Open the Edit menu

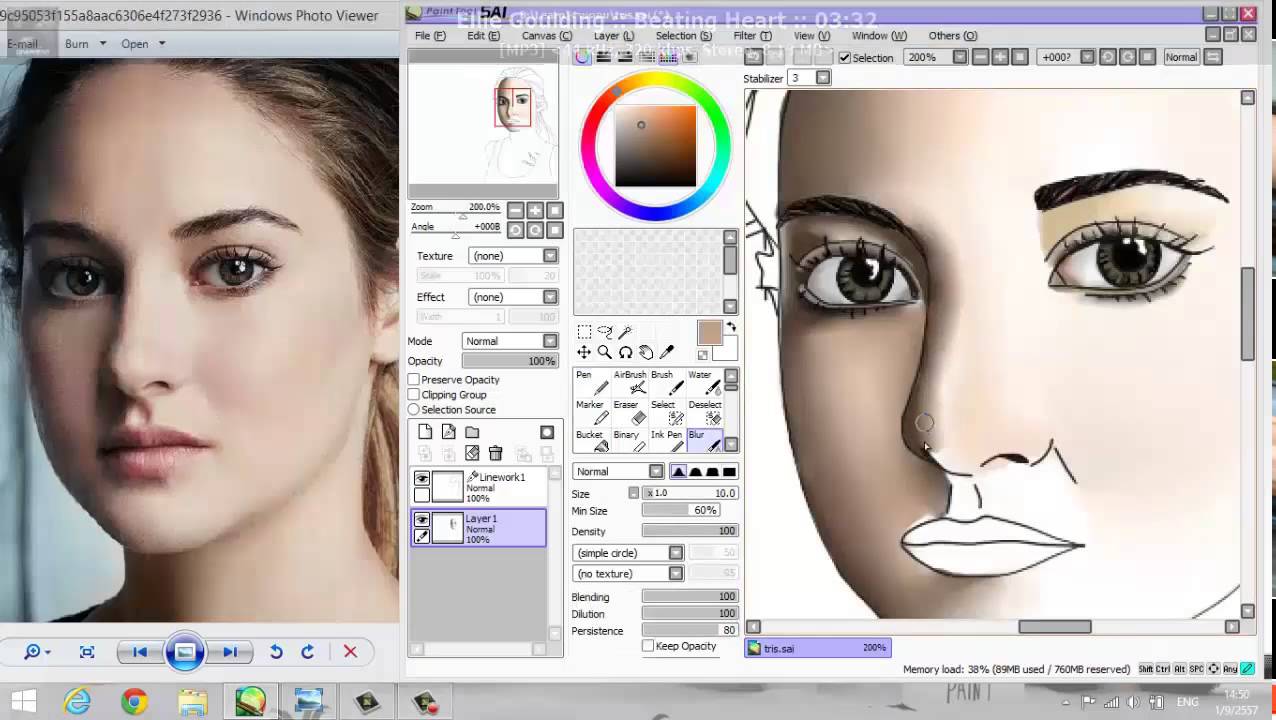pos(483,36)
